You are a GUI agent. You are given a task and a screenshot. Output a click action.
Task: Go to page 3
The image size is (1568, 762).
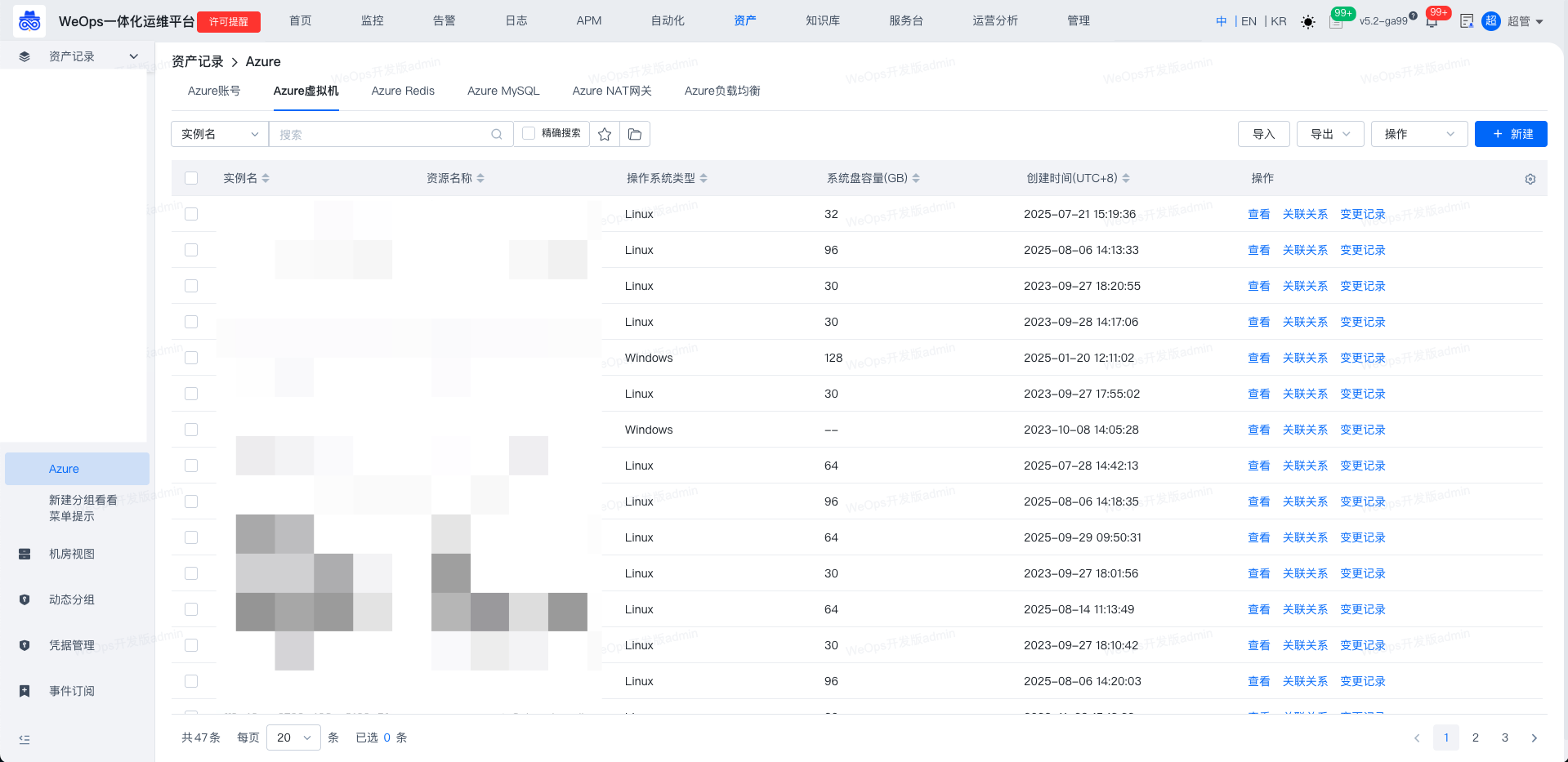1505,737
